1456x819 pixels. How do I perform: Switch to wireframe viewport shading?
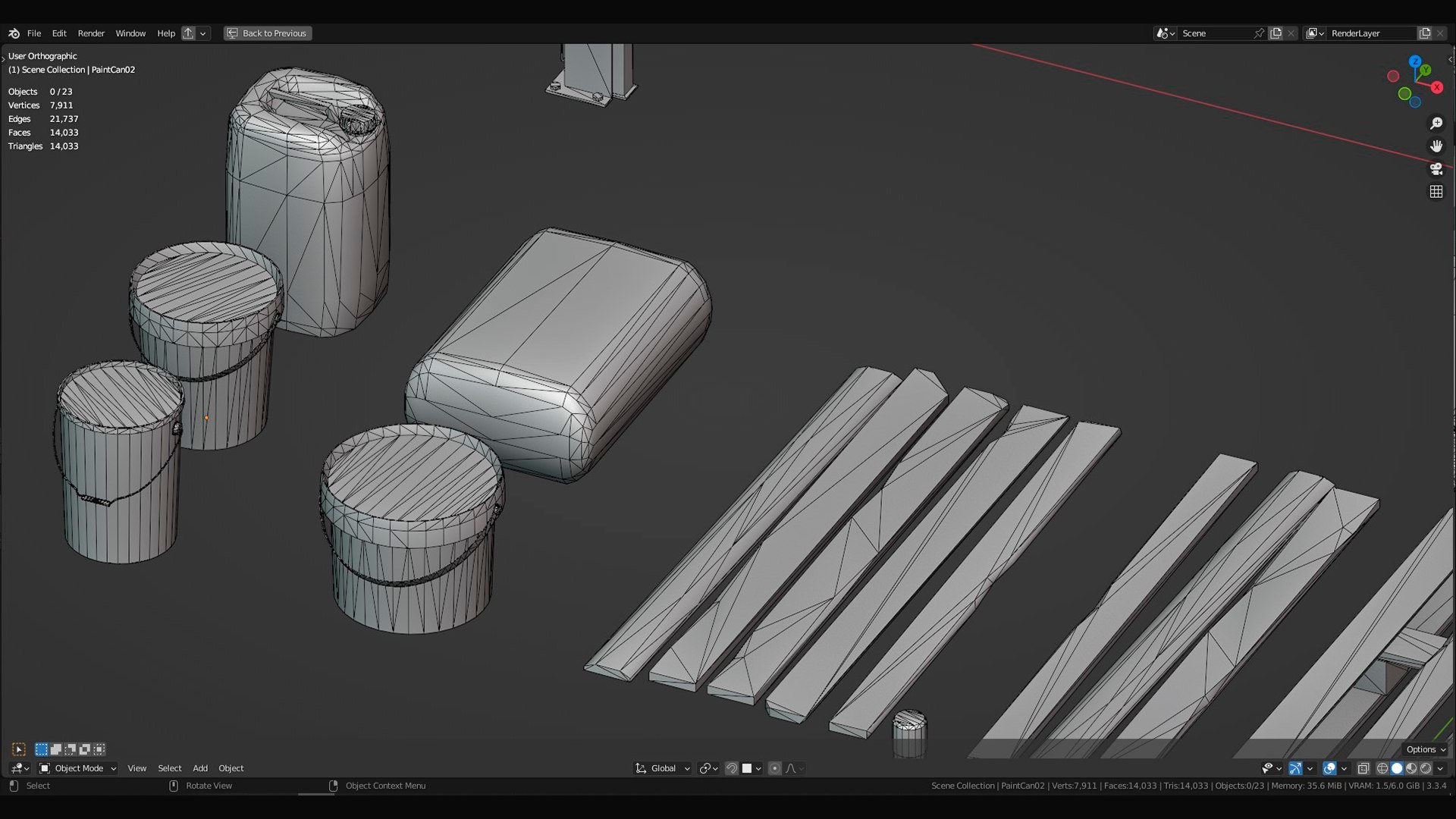[1382, 768]
